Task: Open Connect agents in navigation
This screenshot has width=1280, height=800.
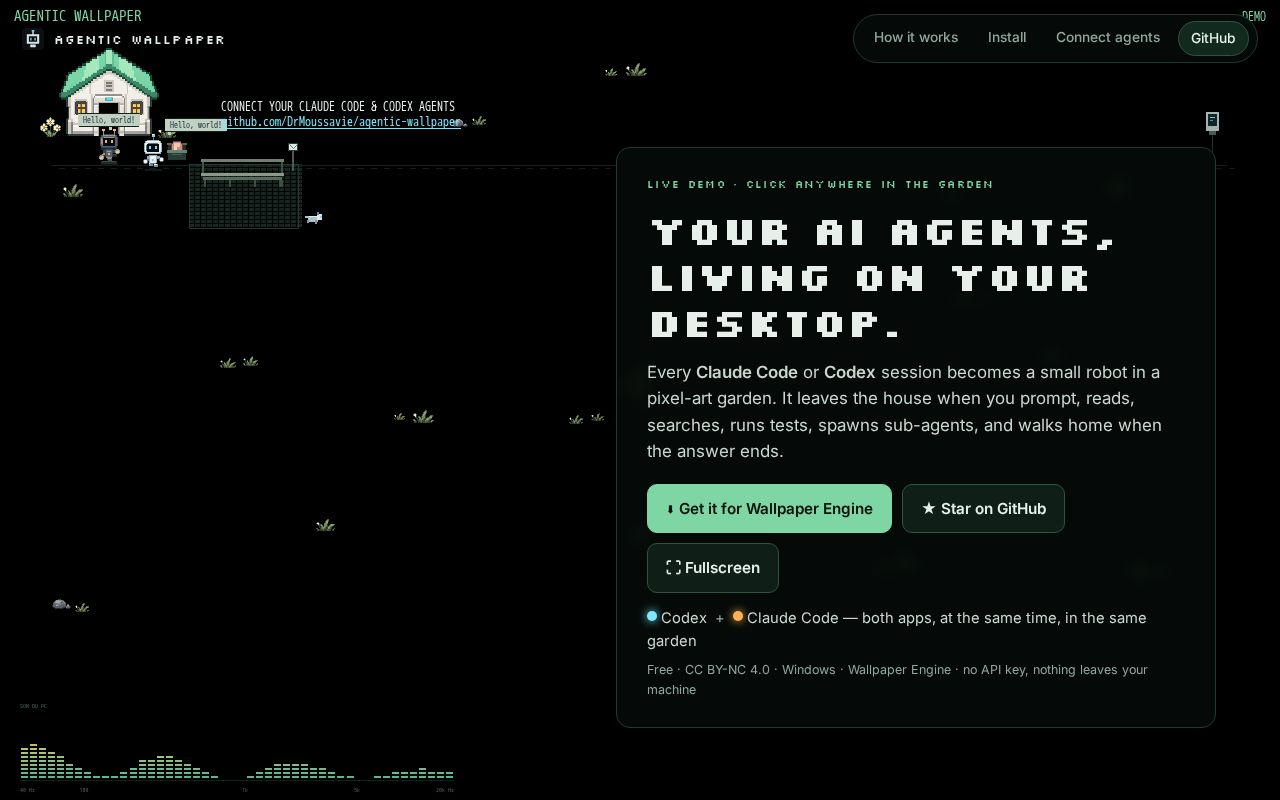Action: tap(1108, 38)
